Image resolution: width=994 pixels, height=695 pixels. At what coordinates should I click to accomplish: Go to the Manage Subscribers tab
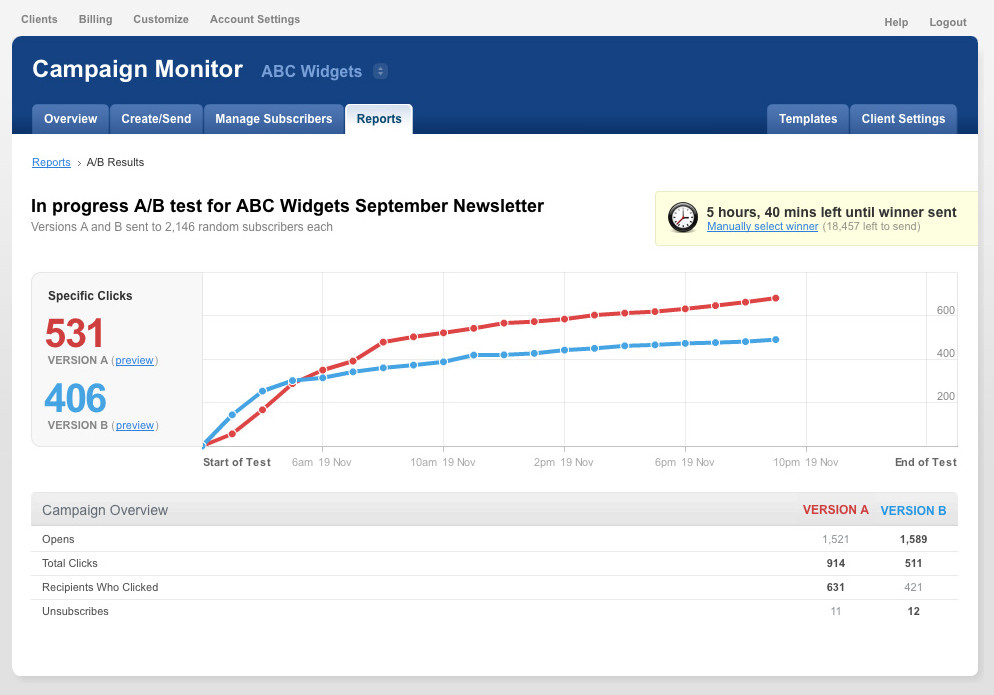tap(274, 119)
